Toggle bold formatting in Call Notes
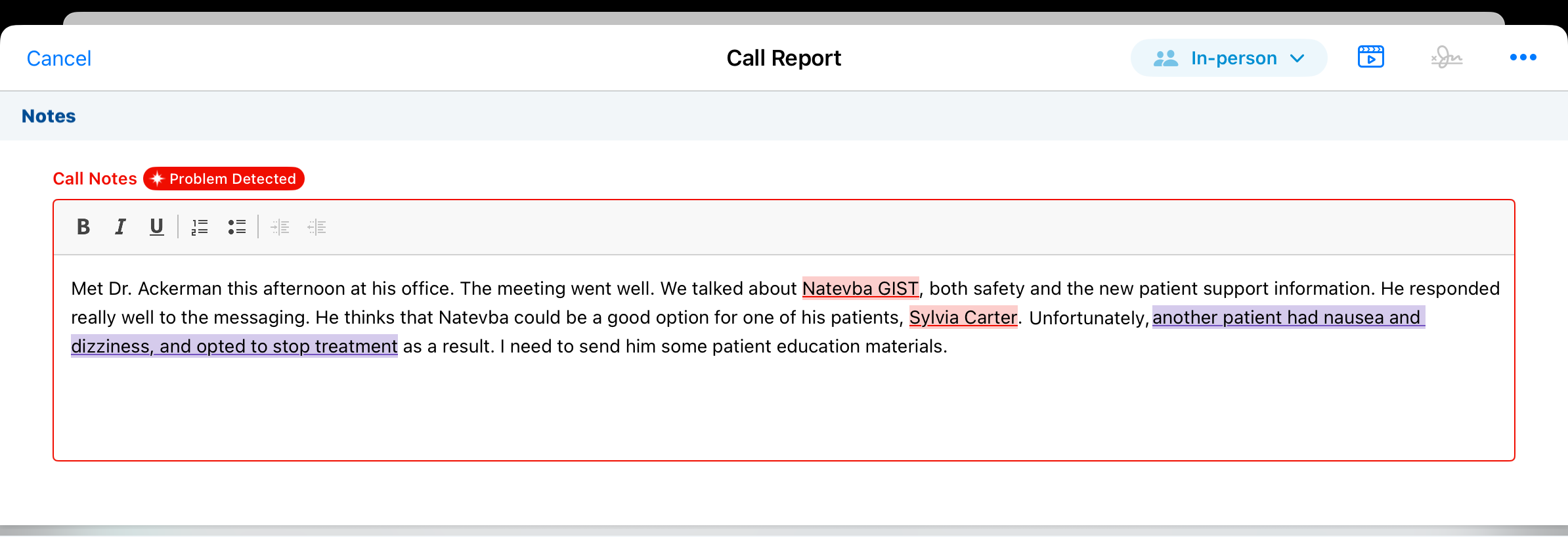The width and height of the screenshot is (1568, 537). pyautogui.click(x=83, y=227)
